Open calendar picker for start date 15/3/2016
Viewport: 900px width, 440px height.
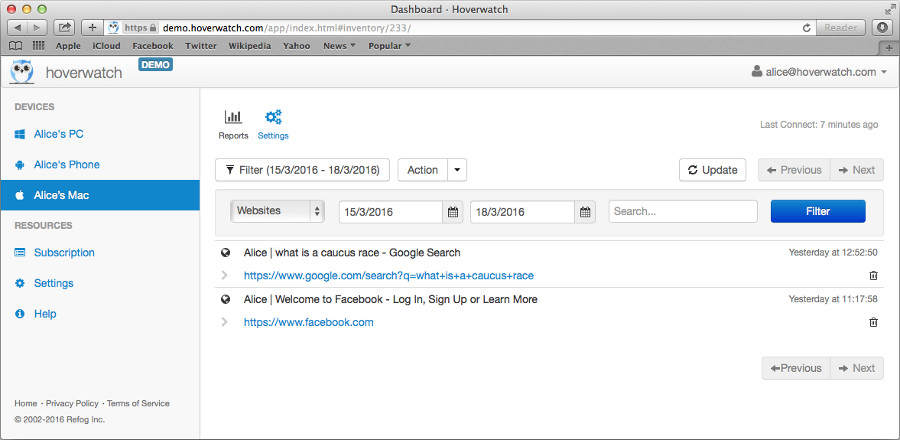click(453, 212)
